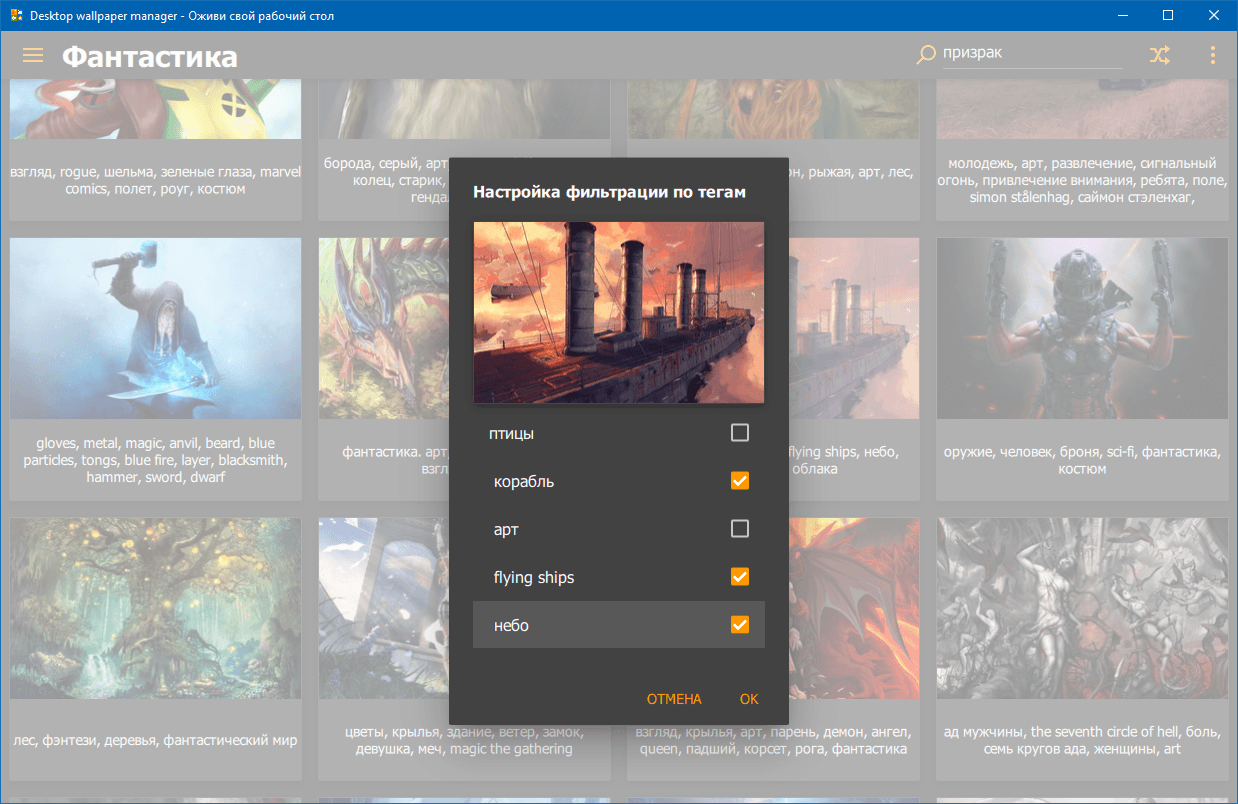Enable the арт tag checkbox
1238x804 pixels.
[x=740, y=529]
